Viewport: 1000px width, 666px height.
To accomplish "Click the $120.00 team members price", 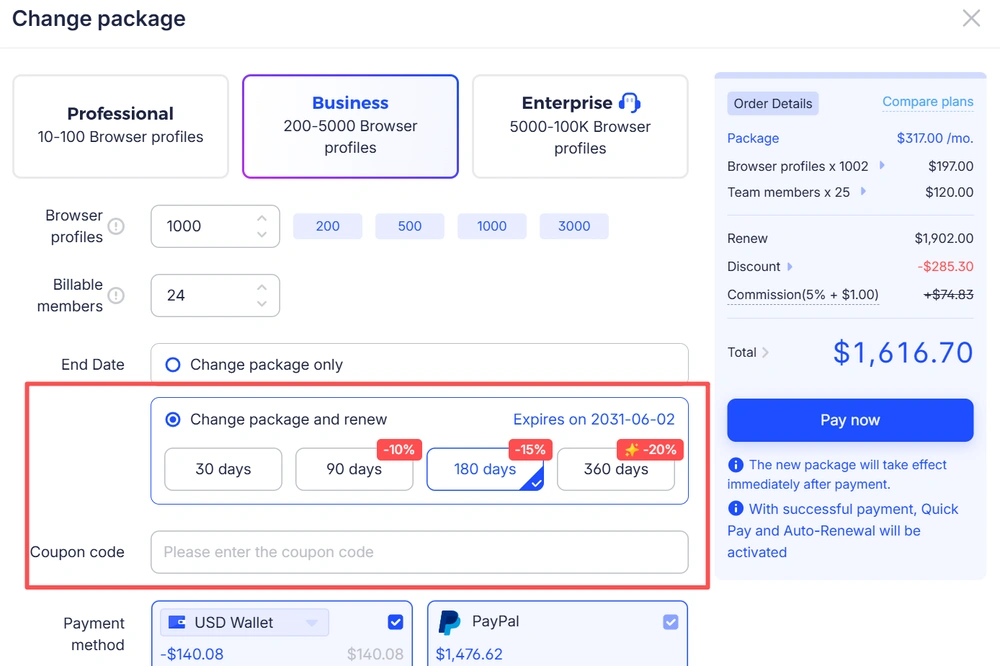I will click(950, 192).
